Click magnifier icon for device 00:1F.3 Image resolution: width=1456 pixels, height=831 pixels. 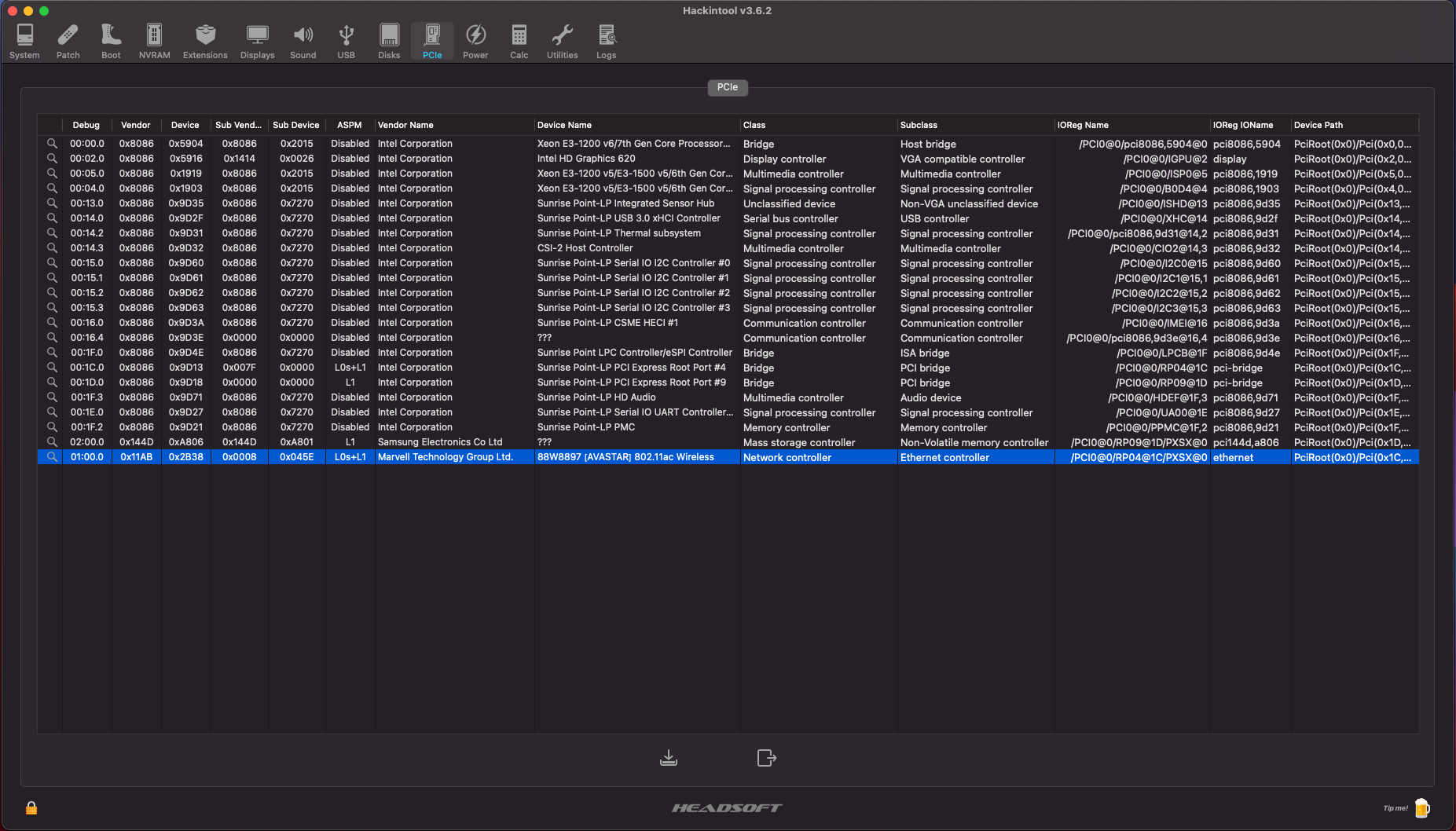click(52, 397)
